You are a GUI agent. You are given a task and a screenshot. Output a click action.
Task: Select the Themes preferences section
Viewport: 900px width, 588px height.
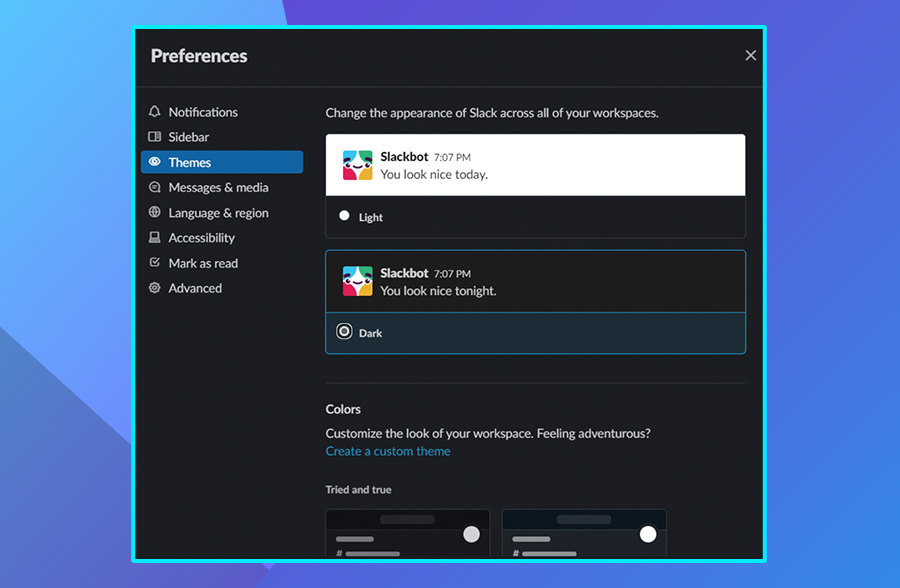(x=222, y=162)
